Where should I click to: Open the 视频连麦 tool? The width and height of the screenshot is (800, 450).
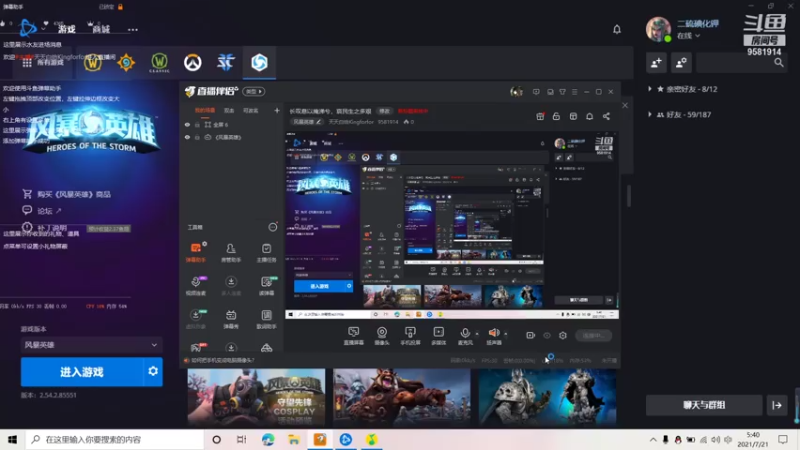point(195,286)
